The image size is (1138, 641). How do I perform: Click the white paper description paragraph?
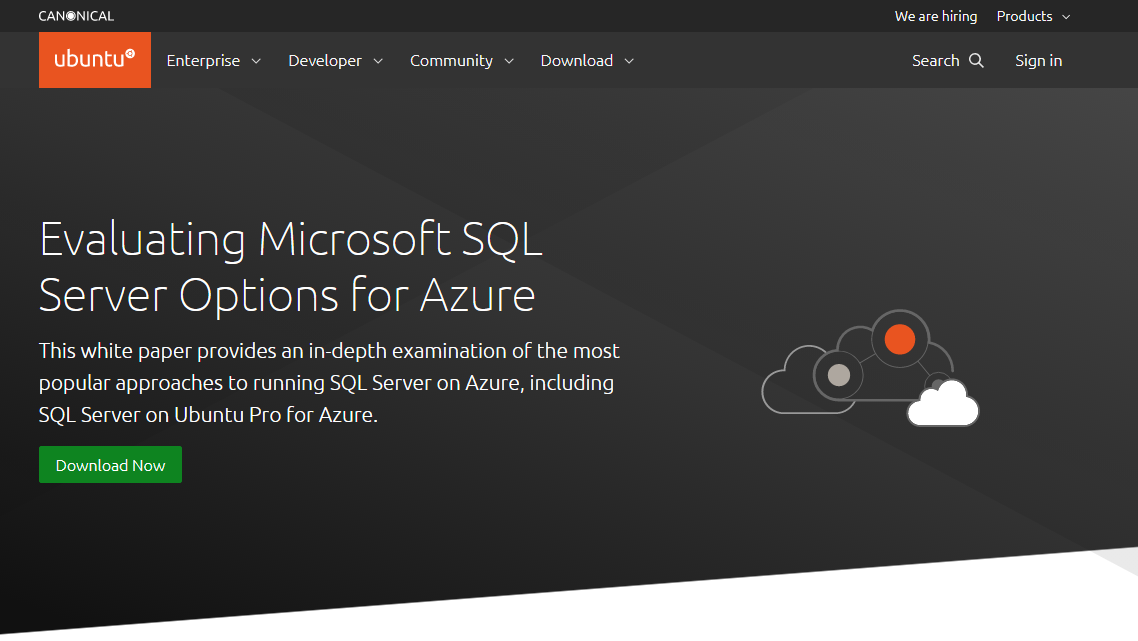[x=329, y=383]
